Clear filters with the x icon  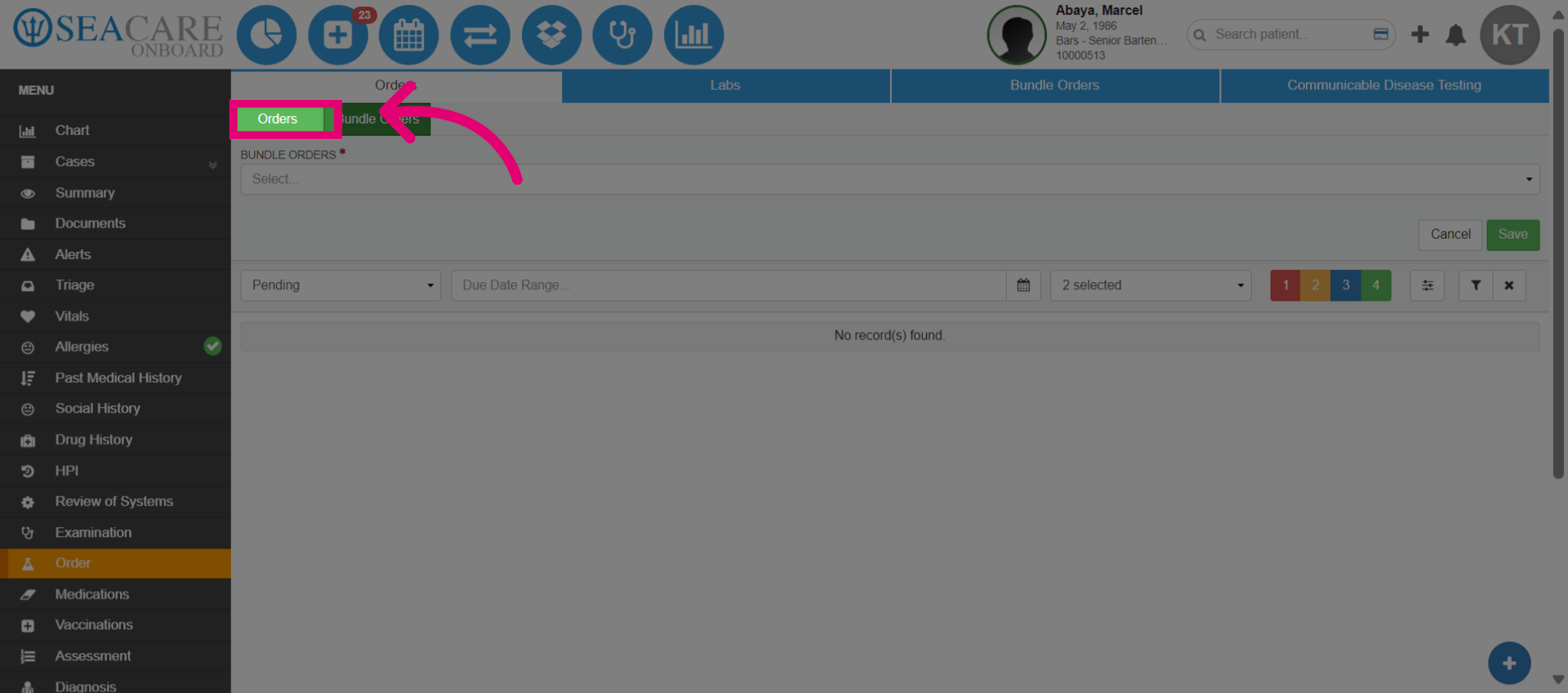click(x=1509, y=285)
